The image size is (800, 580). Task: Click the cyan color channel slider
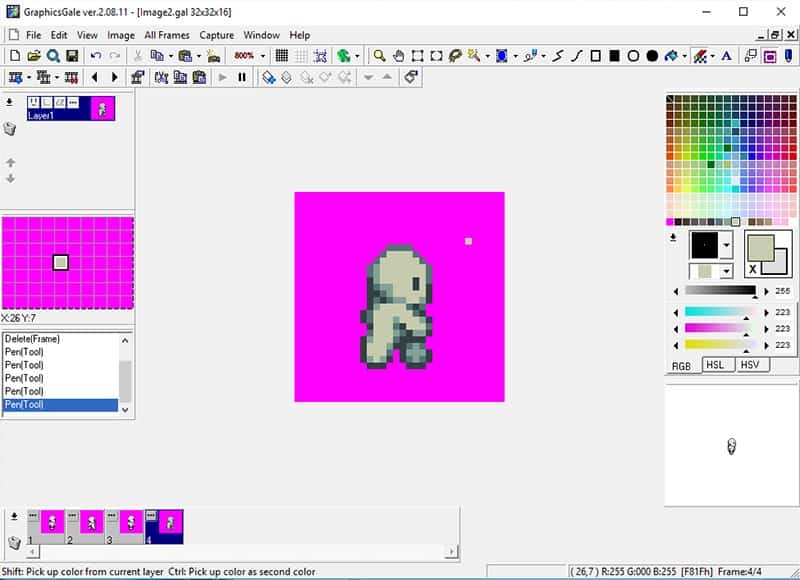[x=720, y=312]
